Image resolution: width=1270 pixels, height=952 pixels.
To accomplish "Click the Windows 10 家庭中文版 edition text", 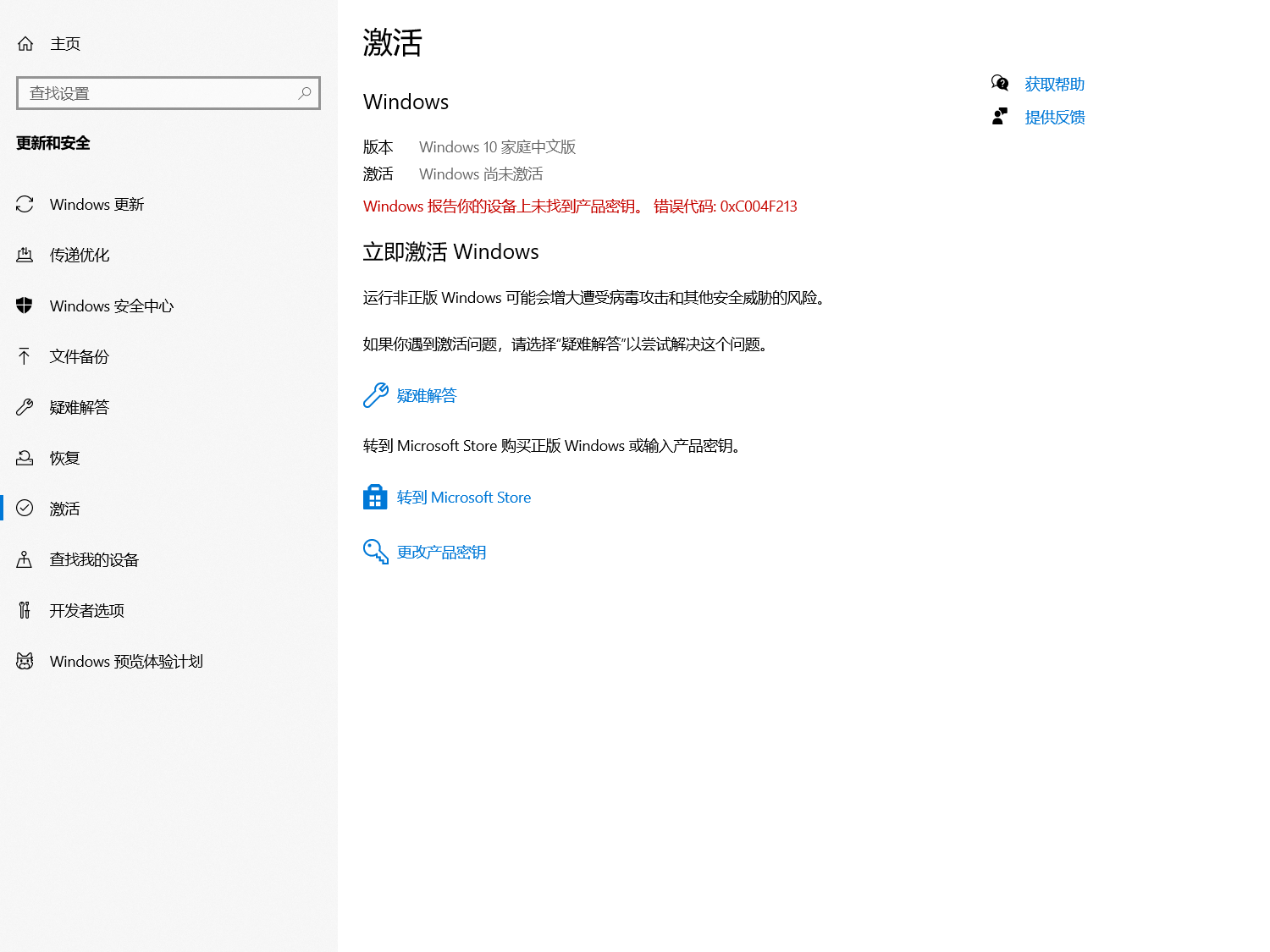I will click(x=498, y=147).
